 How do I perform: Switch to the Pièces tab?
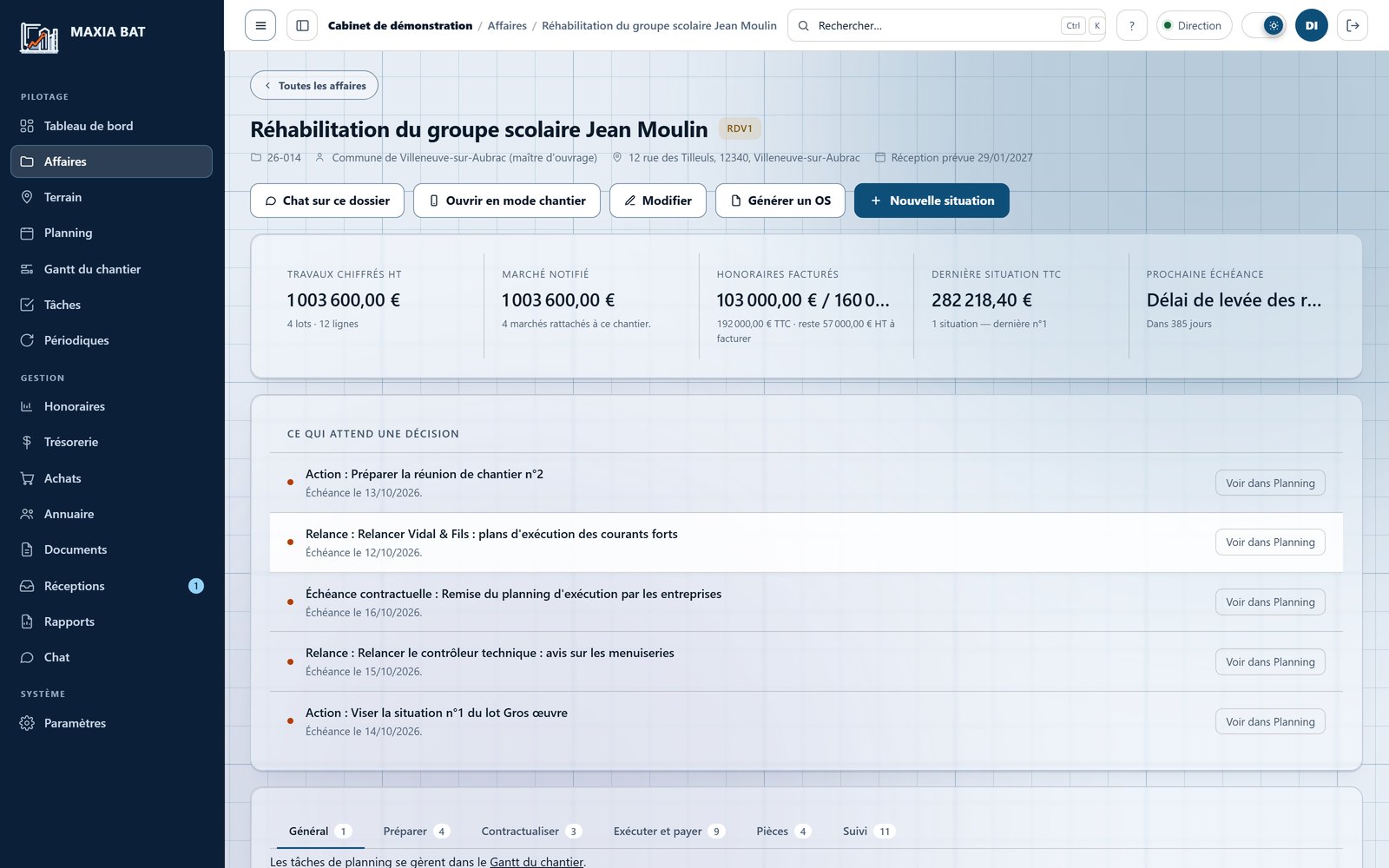coord(783,831)
